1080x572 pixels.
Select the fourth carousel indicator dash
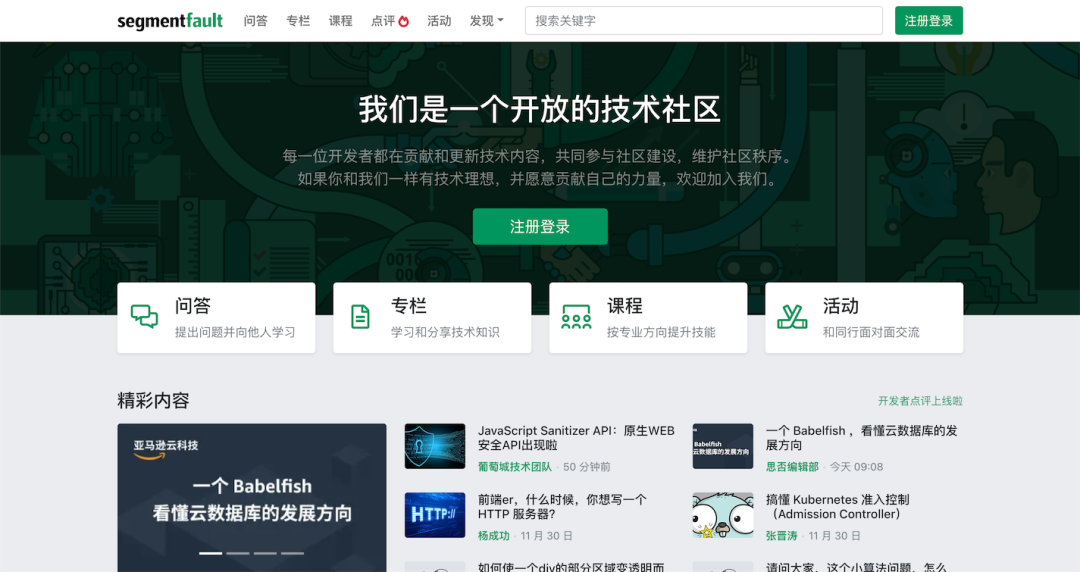292,553
